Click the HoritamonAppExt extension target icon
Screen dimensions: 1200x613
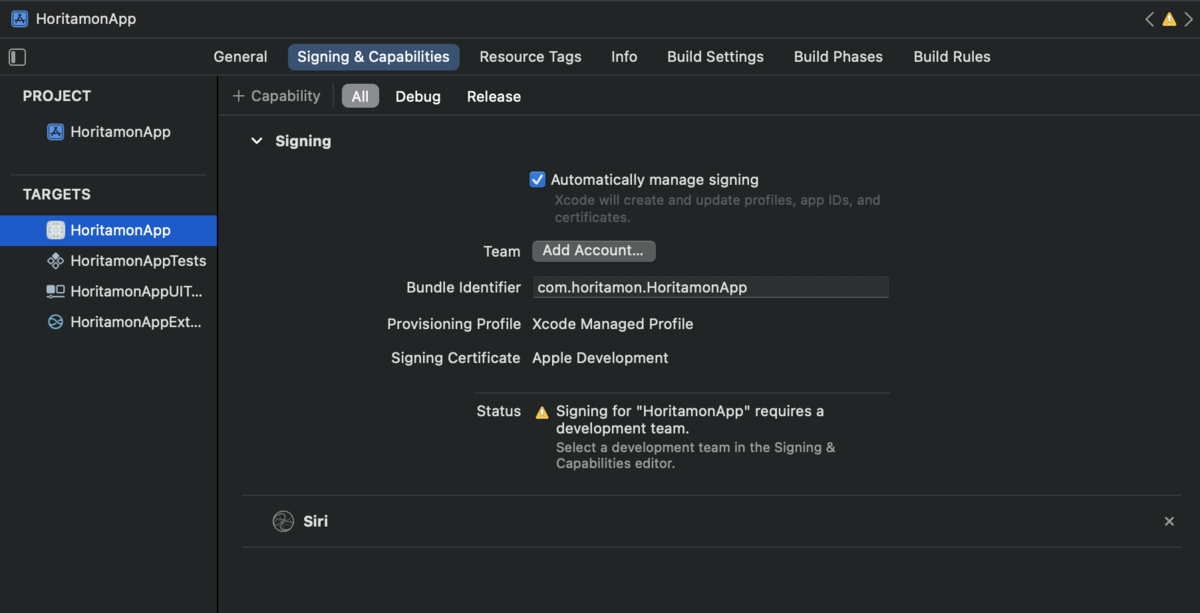56,323
